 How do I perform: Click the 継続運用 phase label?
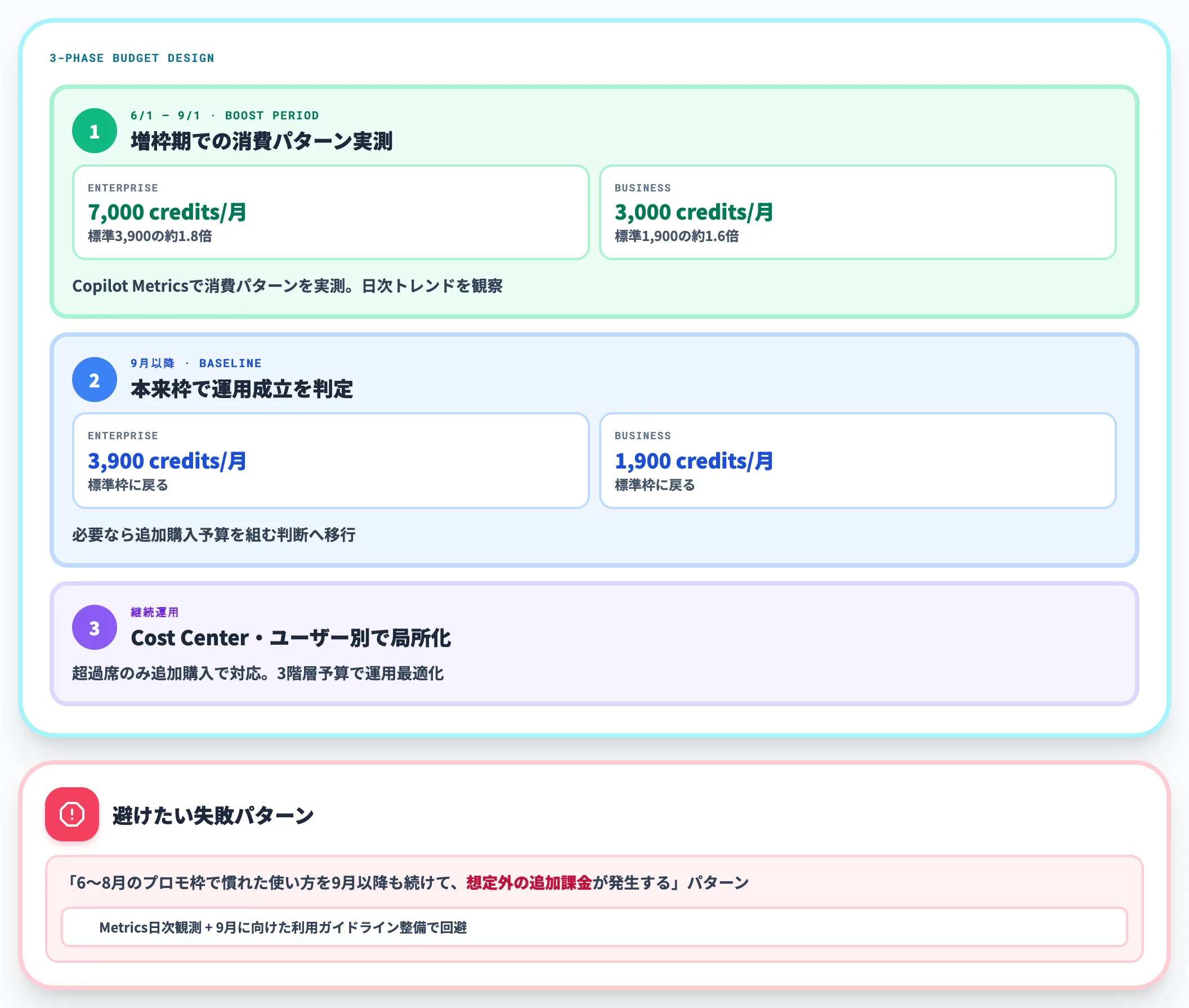(155, 612)
